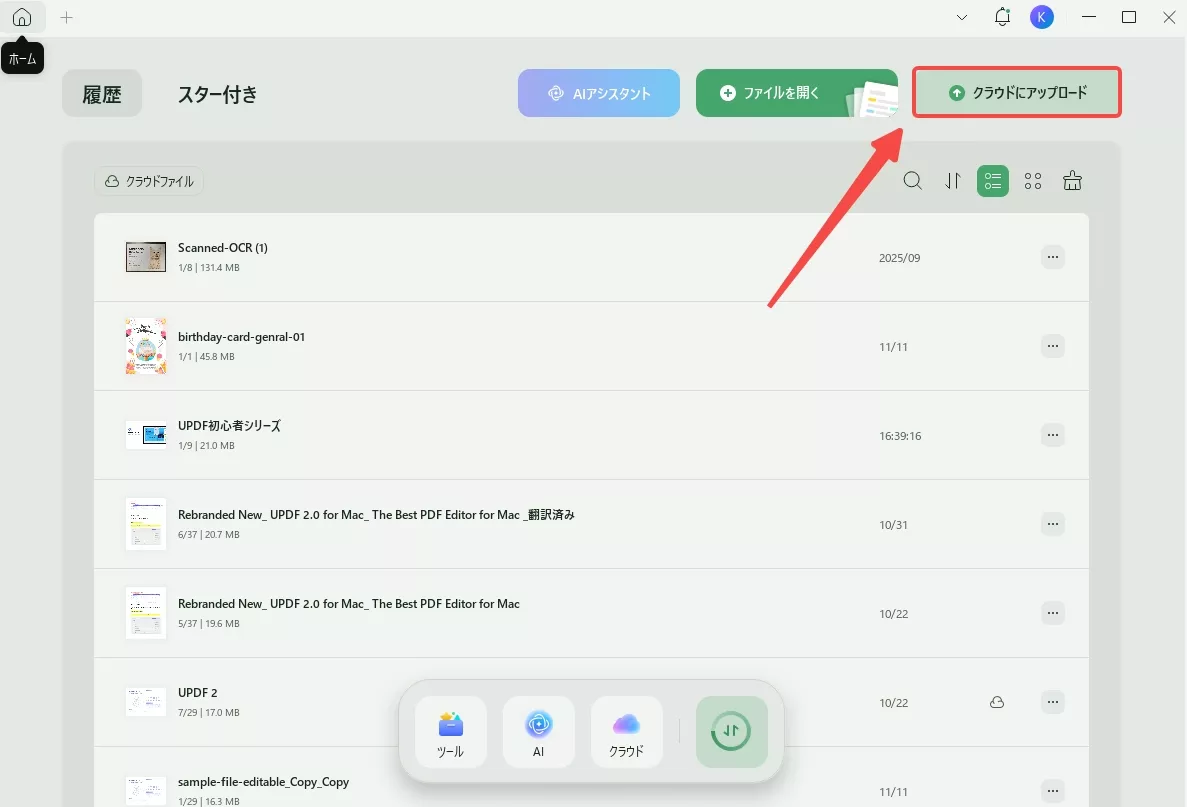Image resolution: width=1187 pixels, height=807 pixels.
Task: Switch to the 履歴 tab
Action: point(101,93)
